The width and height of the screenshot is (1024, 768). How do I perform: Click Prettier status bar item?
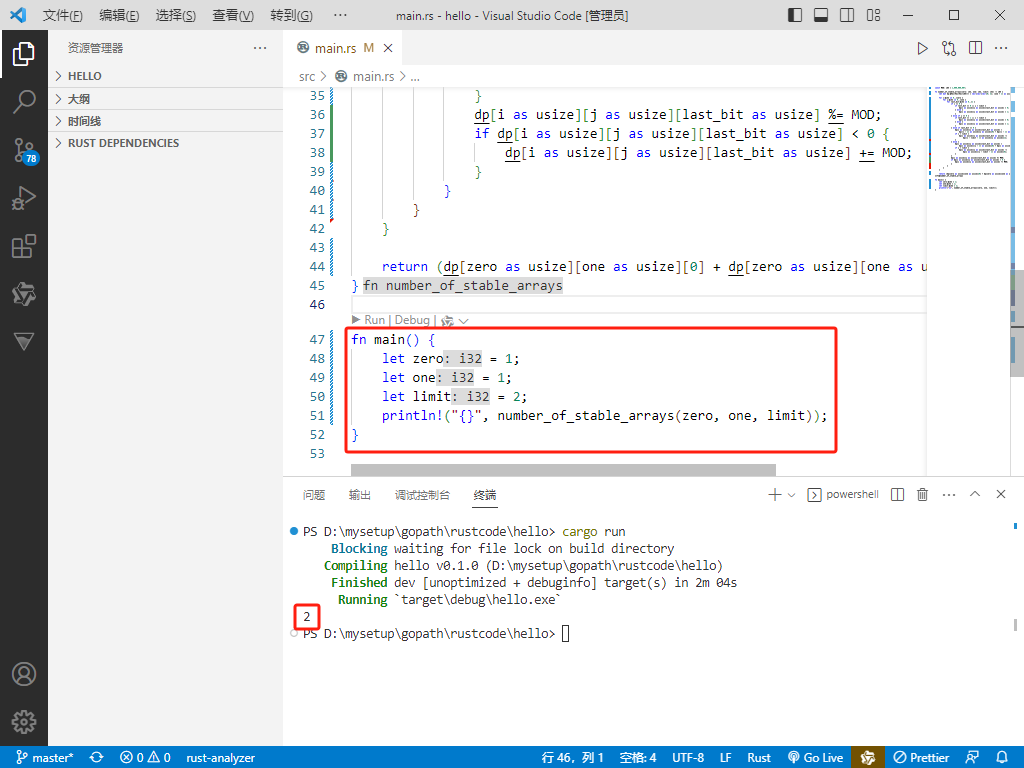[x=921, y=758]
